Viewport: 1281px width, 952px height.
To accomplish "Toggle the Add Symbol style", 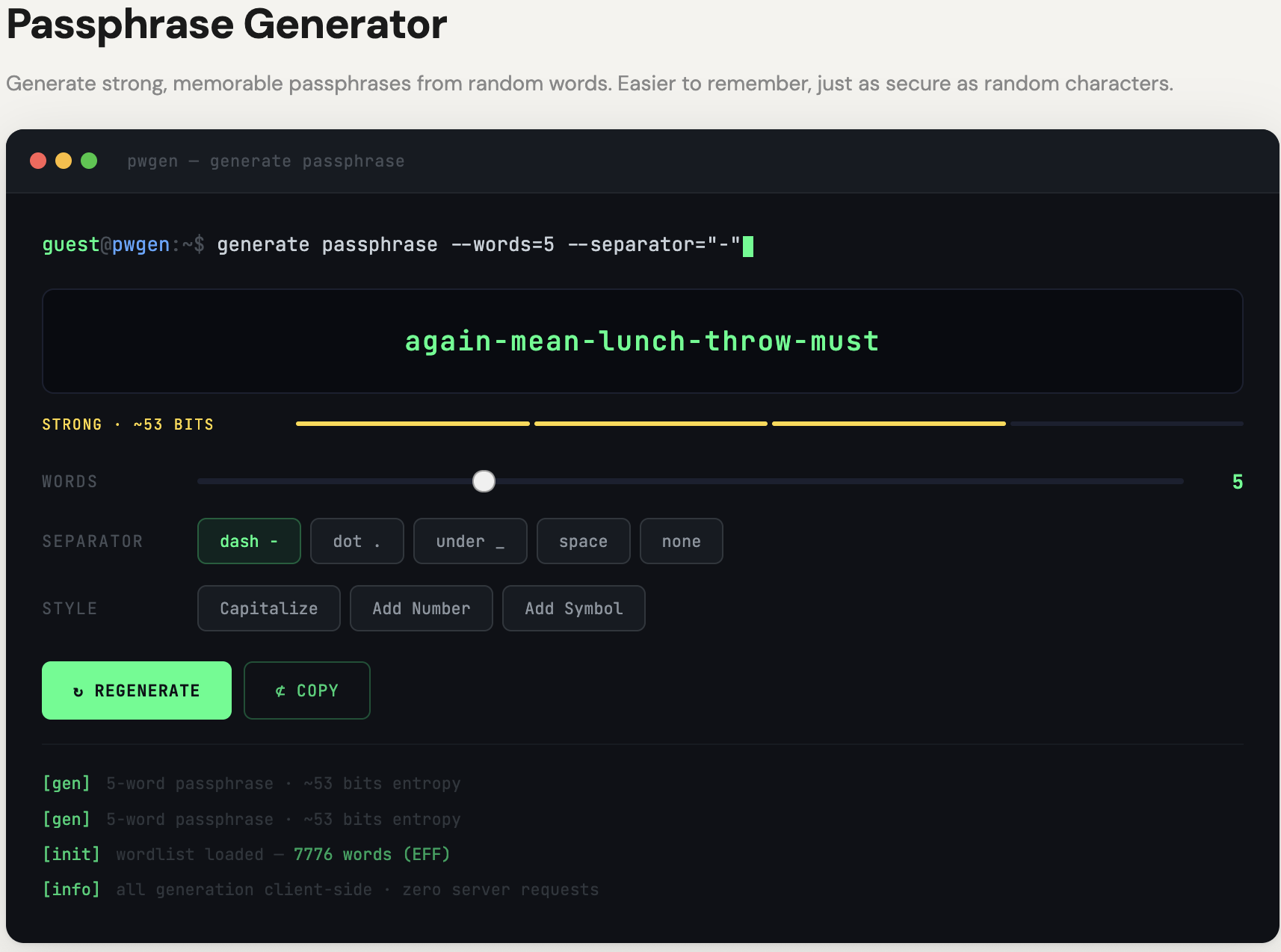I will coord(574,608).
